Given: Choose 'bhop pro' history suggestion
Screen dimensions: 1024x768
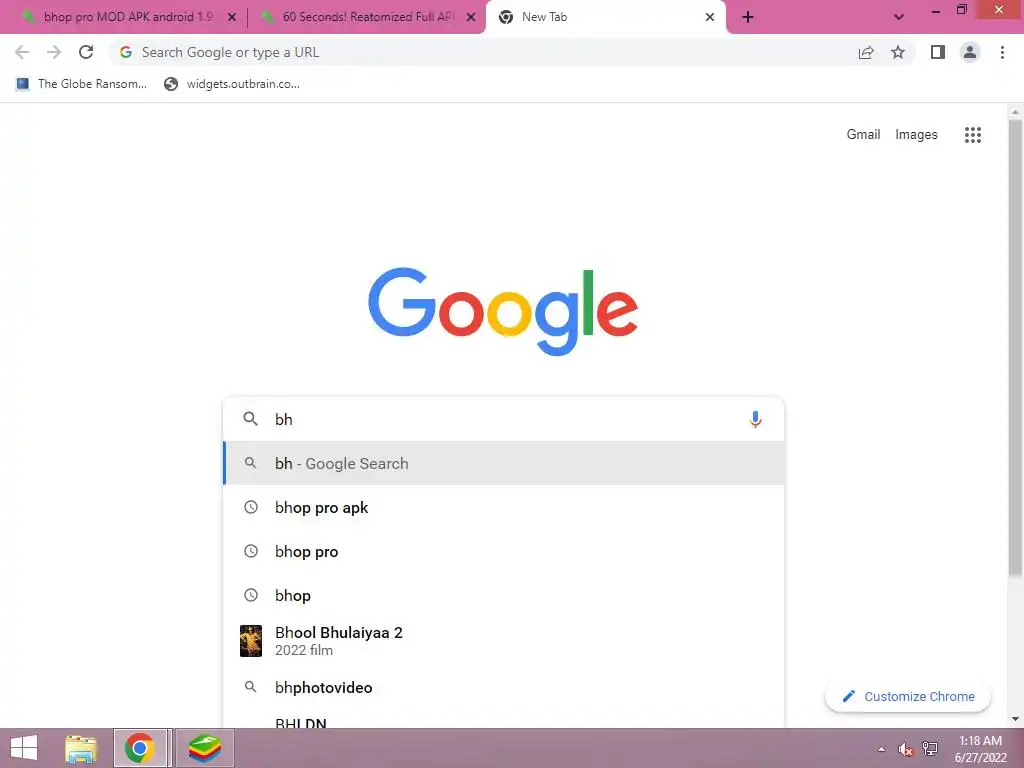Looking at the screenshot, I should (x=504, y=551).
